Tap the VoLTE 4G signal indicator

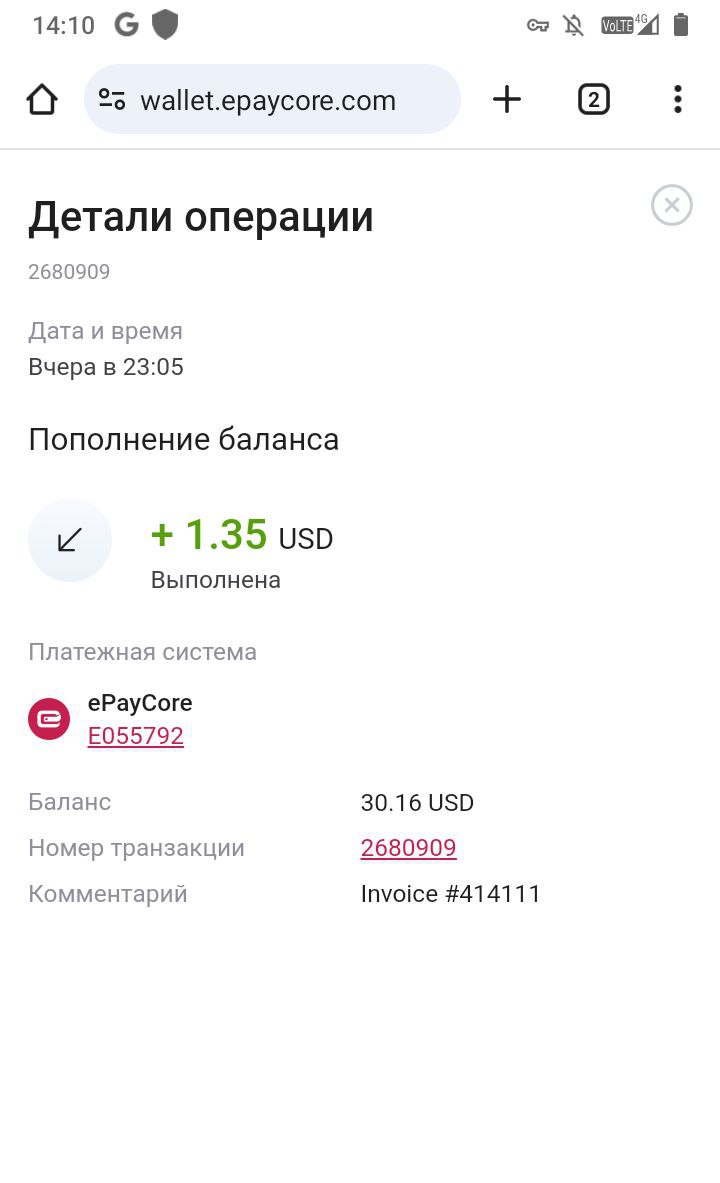pos(629,25)
